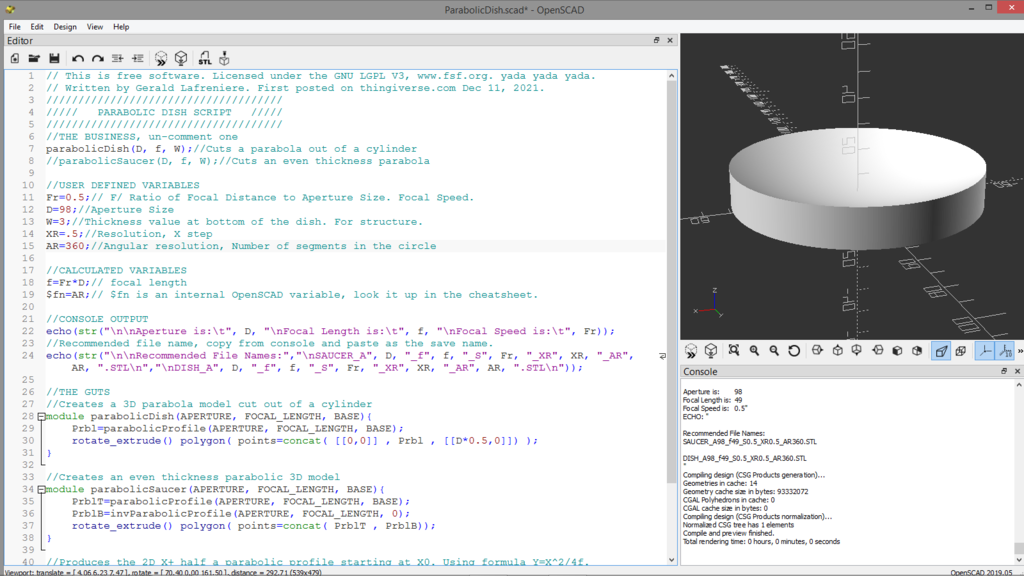Switch to the Back view

pyautogui.click(x=917, y=351)
